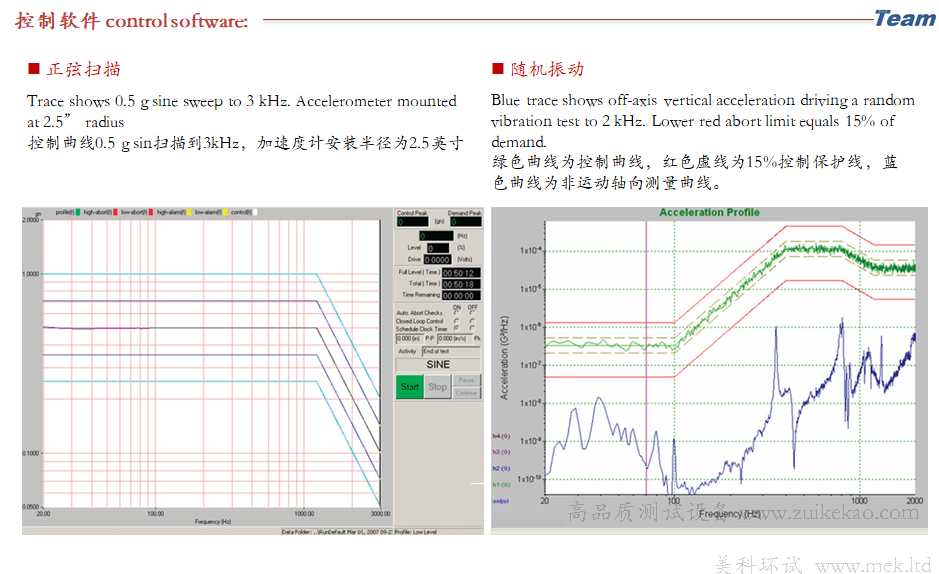Click the Acceleration (G²/Hz) axis label
Screen dimensions: 939x574
tap(504, 358)
